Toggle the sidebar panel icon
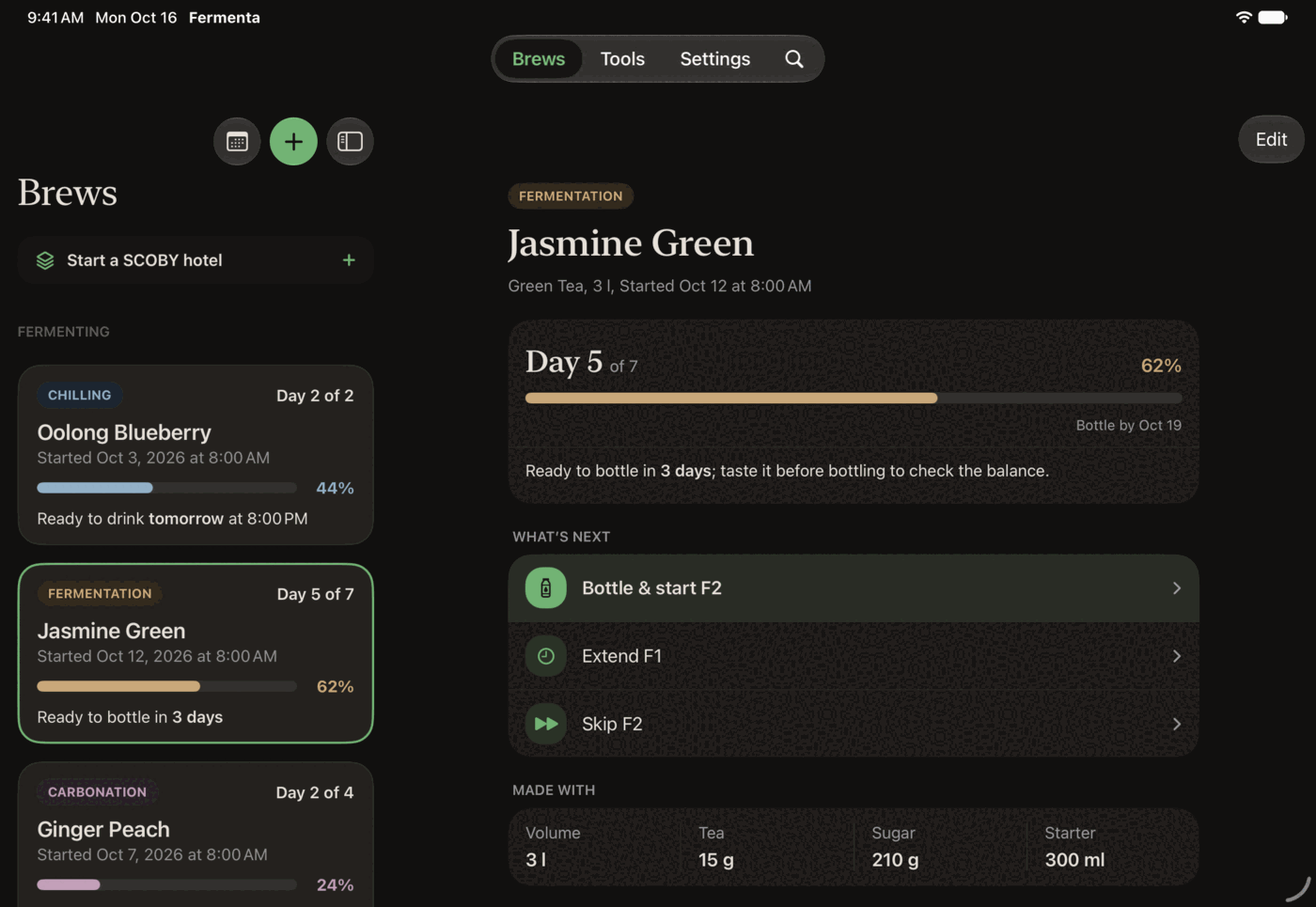This screenshot has width=1316, height=907. coord(350,141)
